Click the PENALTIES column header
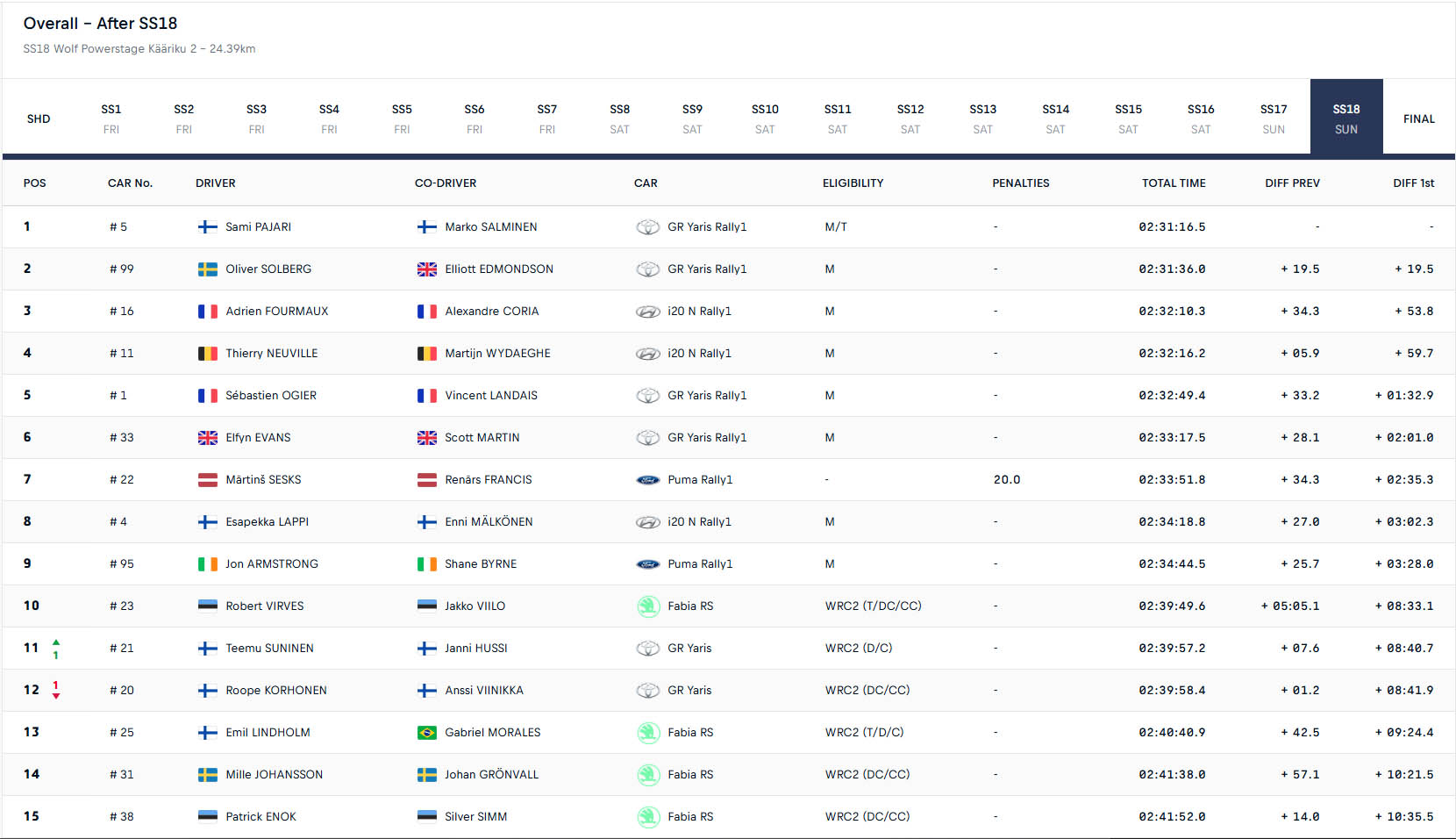Viewport: 1456px width, 839px height. click(x=1020, y=183)
